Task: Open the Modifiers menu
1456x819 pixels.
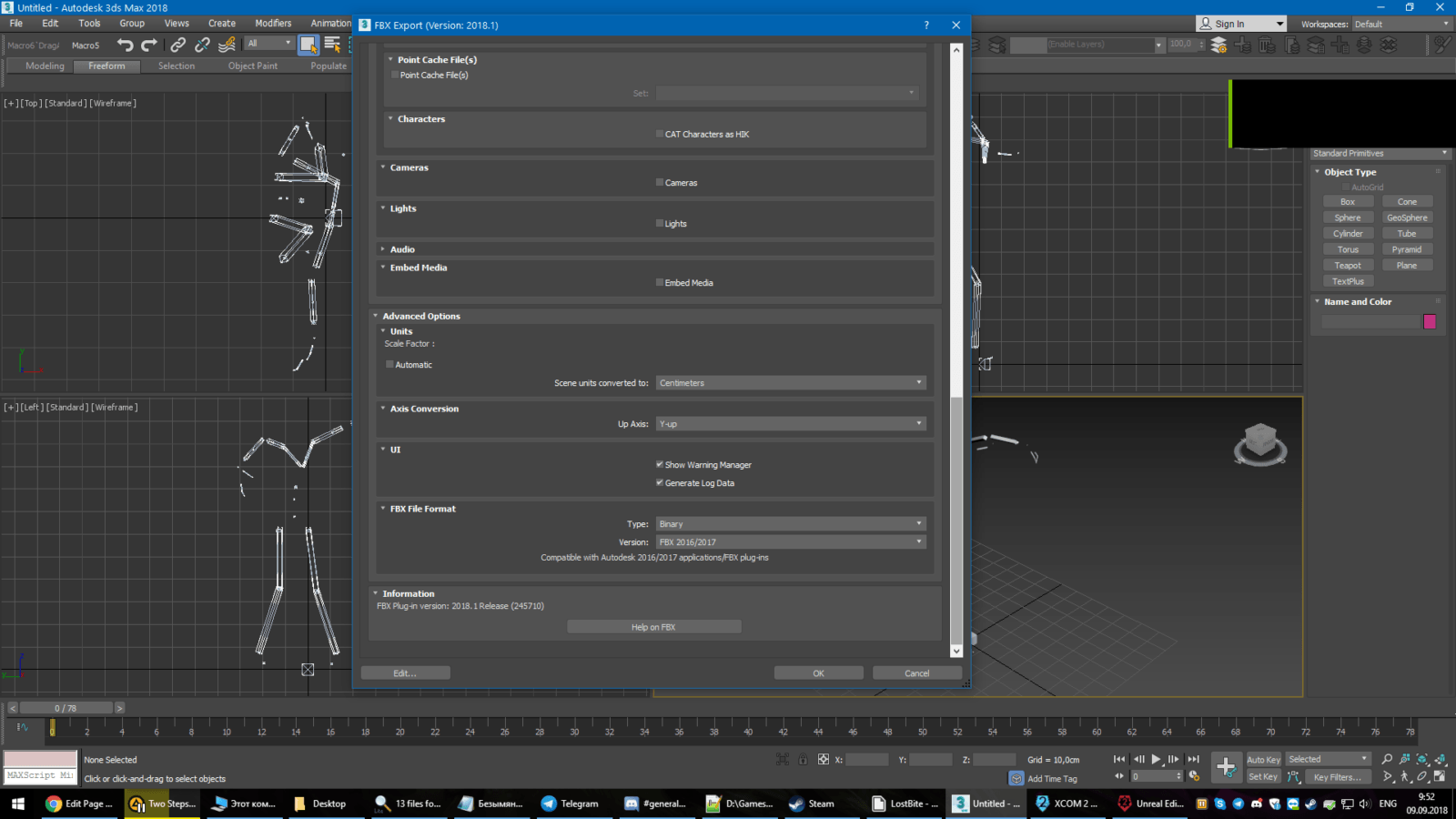Action: (273, 23)
